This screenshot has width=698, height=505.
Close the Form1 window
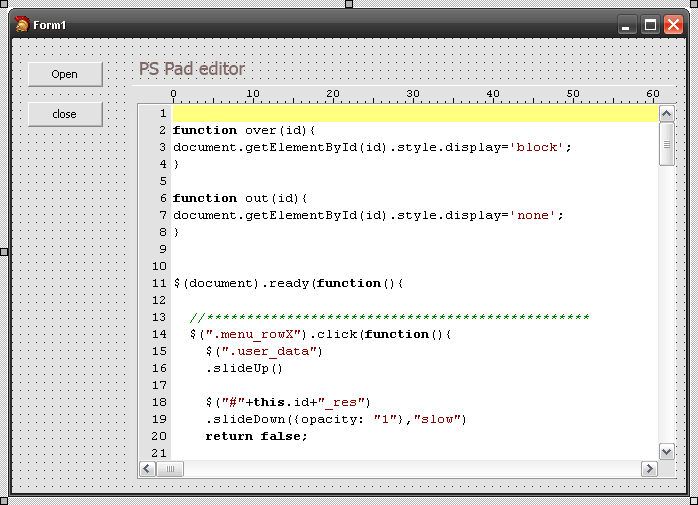pos(673,25)
